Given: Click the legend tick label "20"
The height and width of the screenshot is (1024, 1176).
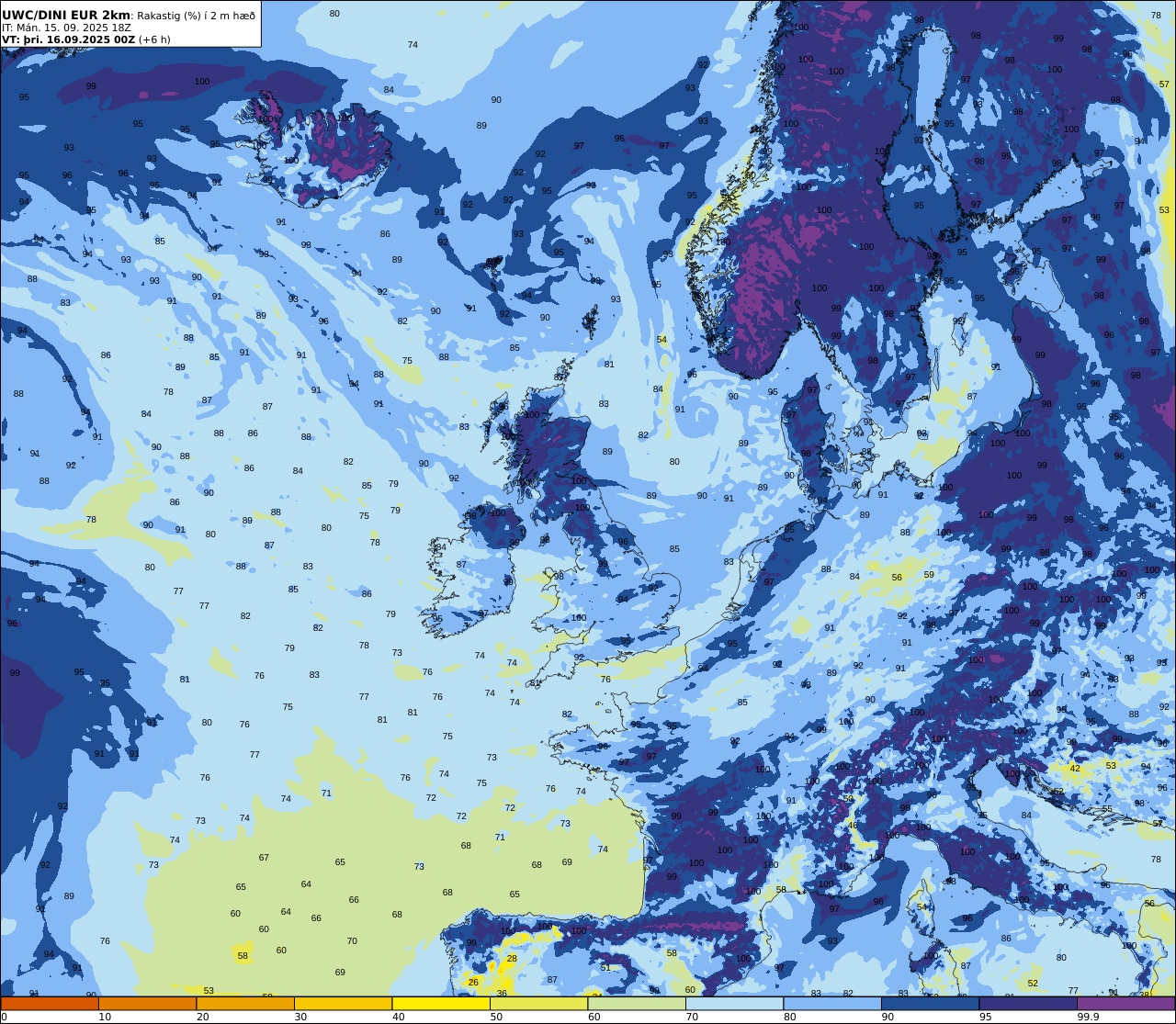Looking at the screenshot, I should click(203, 1017).
